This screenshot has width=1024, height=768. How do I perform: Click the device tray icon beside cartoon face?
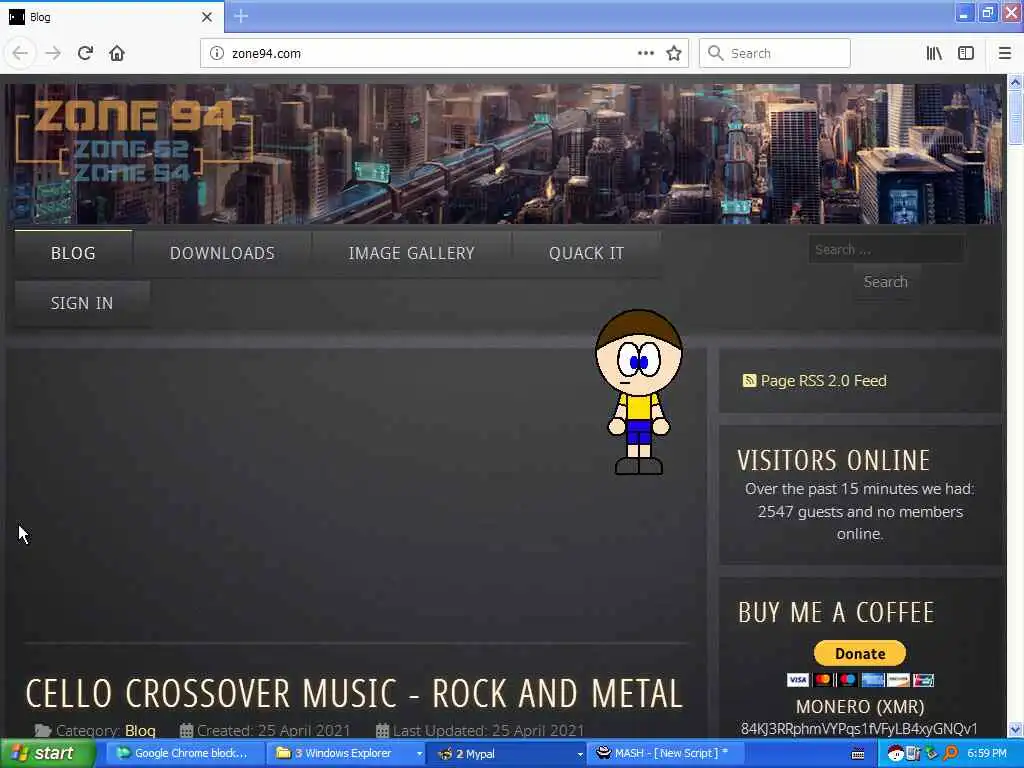coord(913,754)
